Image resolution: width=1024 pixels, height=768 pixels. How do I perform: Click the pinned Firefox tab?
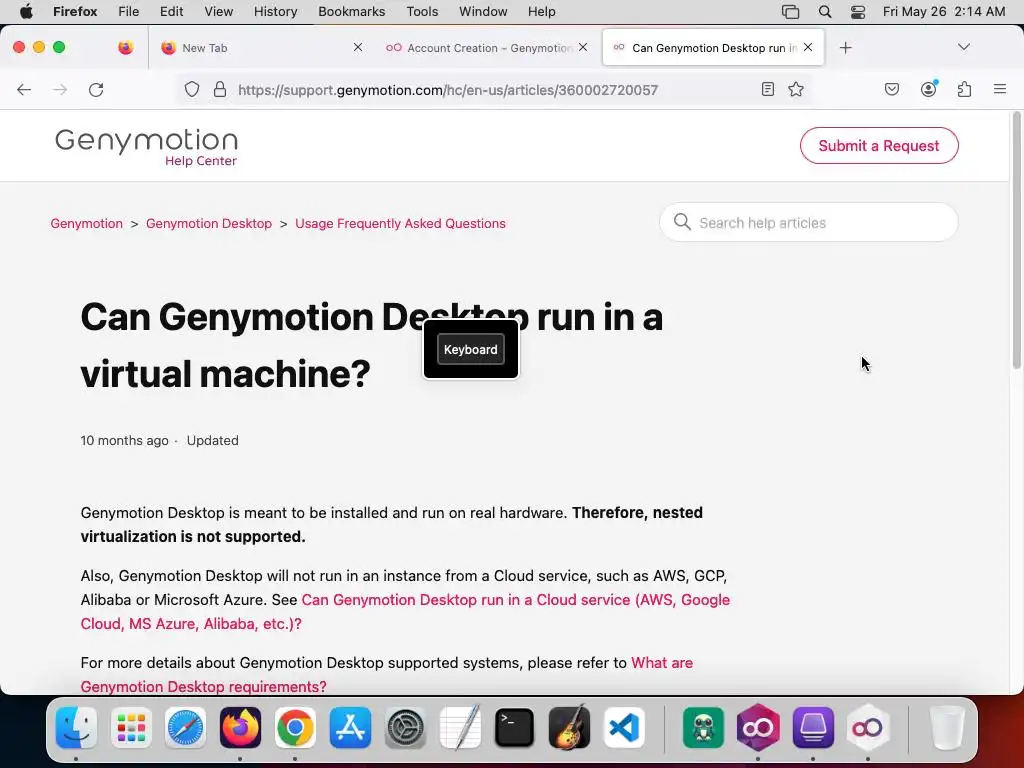tap(125, 47)
